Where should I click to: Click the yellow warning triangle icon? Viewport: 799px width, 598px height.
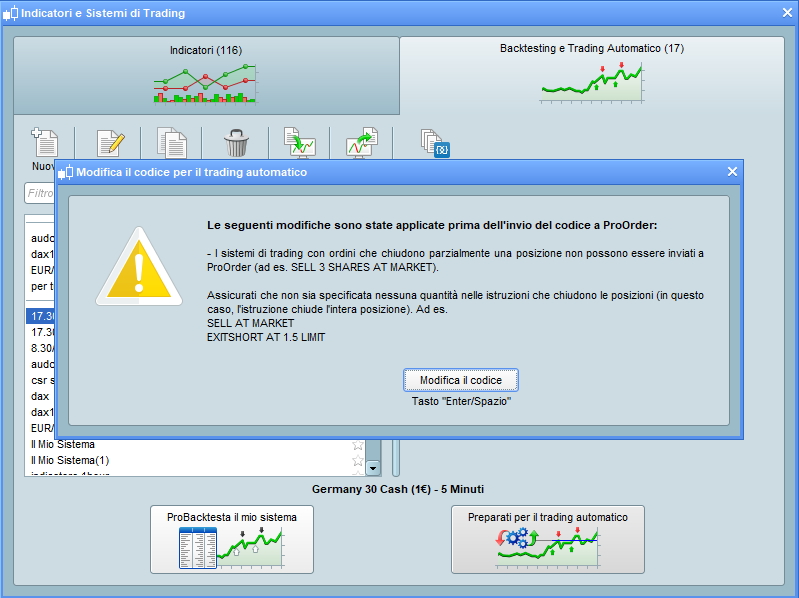pos(139,267)
